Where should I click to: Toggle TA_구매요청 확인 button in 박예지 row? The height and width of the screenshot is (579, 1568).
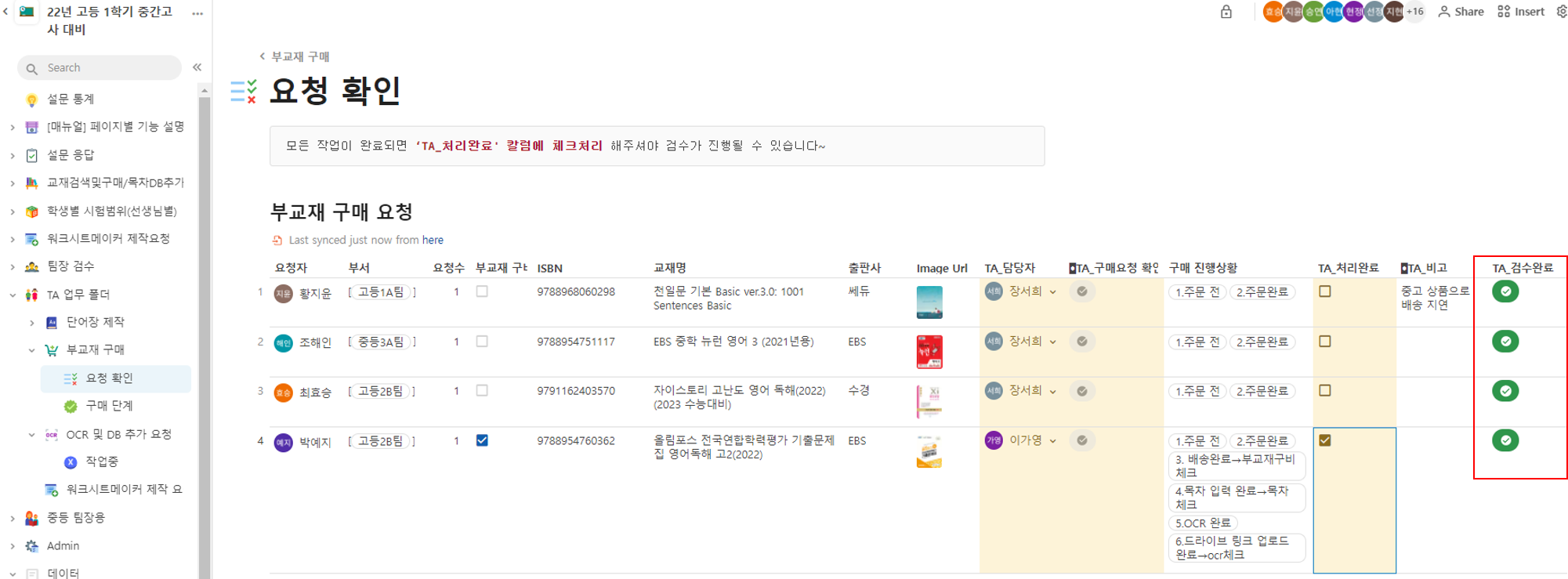[1082, 440]
